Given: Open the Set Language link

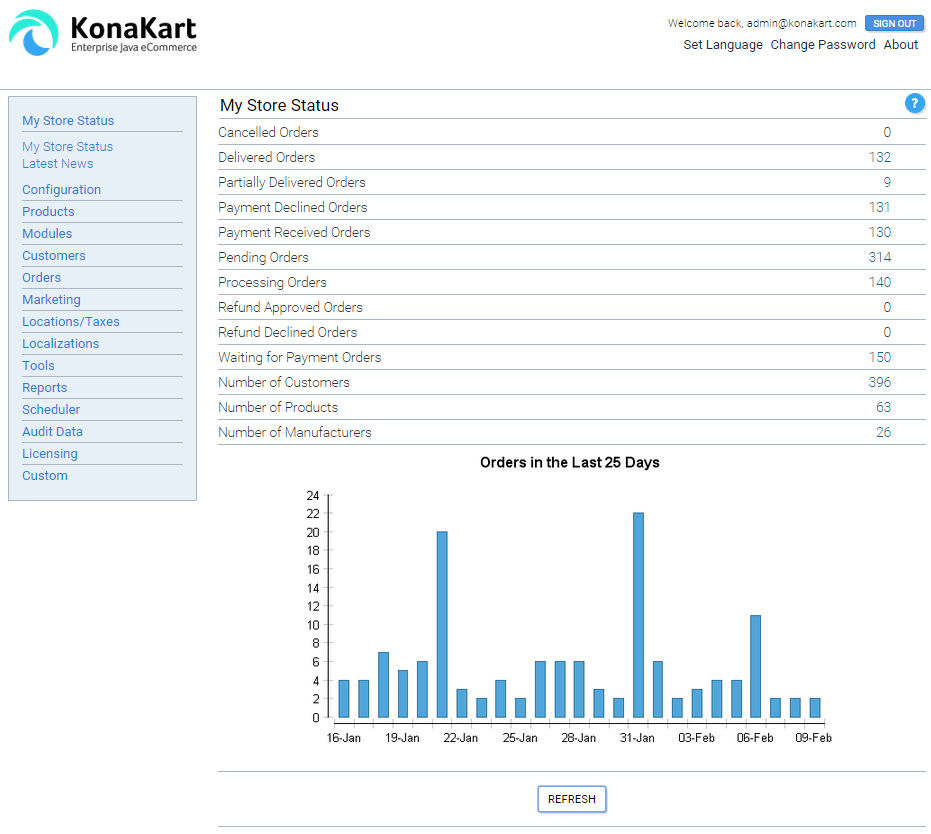Looking at the screenshot, I should click(722, 45).
